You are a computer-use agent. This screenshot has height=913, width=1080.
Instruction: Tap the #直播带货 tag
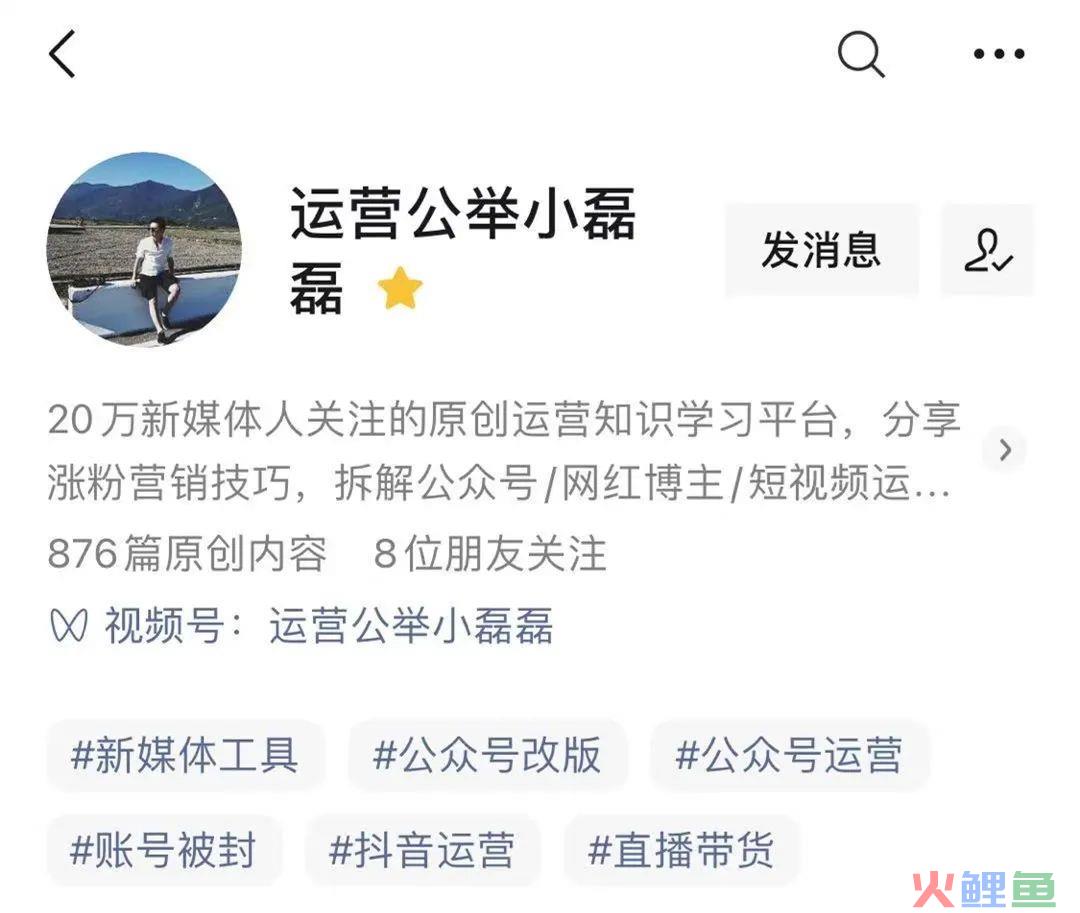point(681,850)
